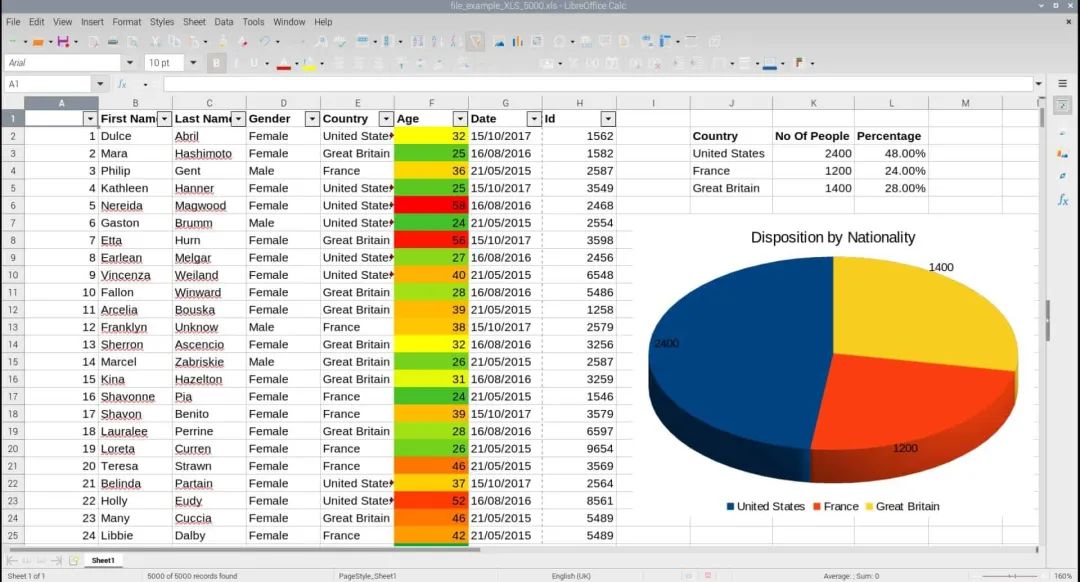Expand the formula bar arrow
This screenshot has width=1080, height=582.
click(1039, 84)
